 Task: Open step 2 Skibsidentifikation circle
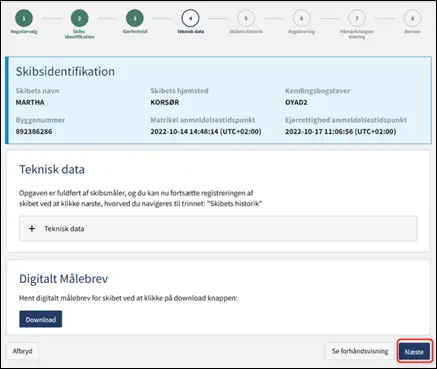[x=79, y=18]
